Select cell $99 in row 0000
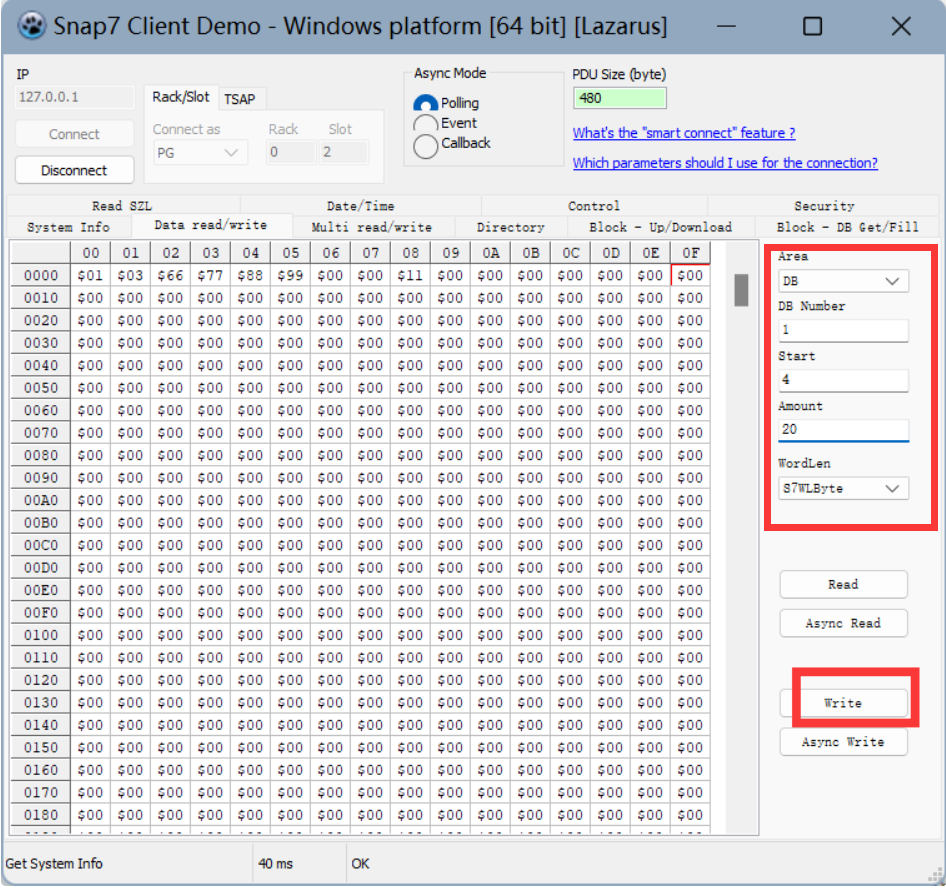Viewport: 946px width, 888px height. [290, 276]
